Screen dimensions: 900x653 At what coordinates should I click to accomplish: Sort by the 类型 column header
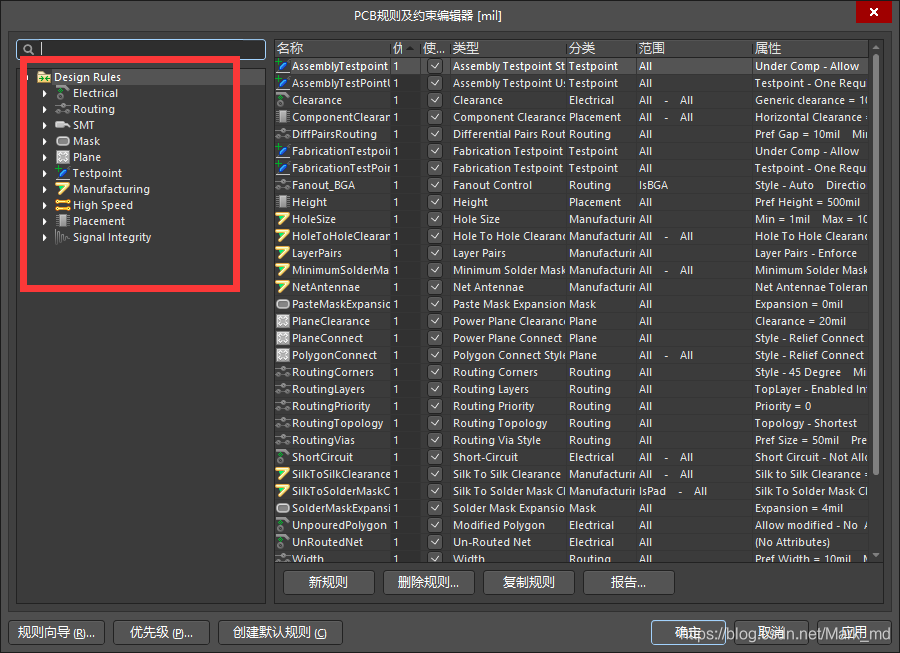[x=505, y=48]
